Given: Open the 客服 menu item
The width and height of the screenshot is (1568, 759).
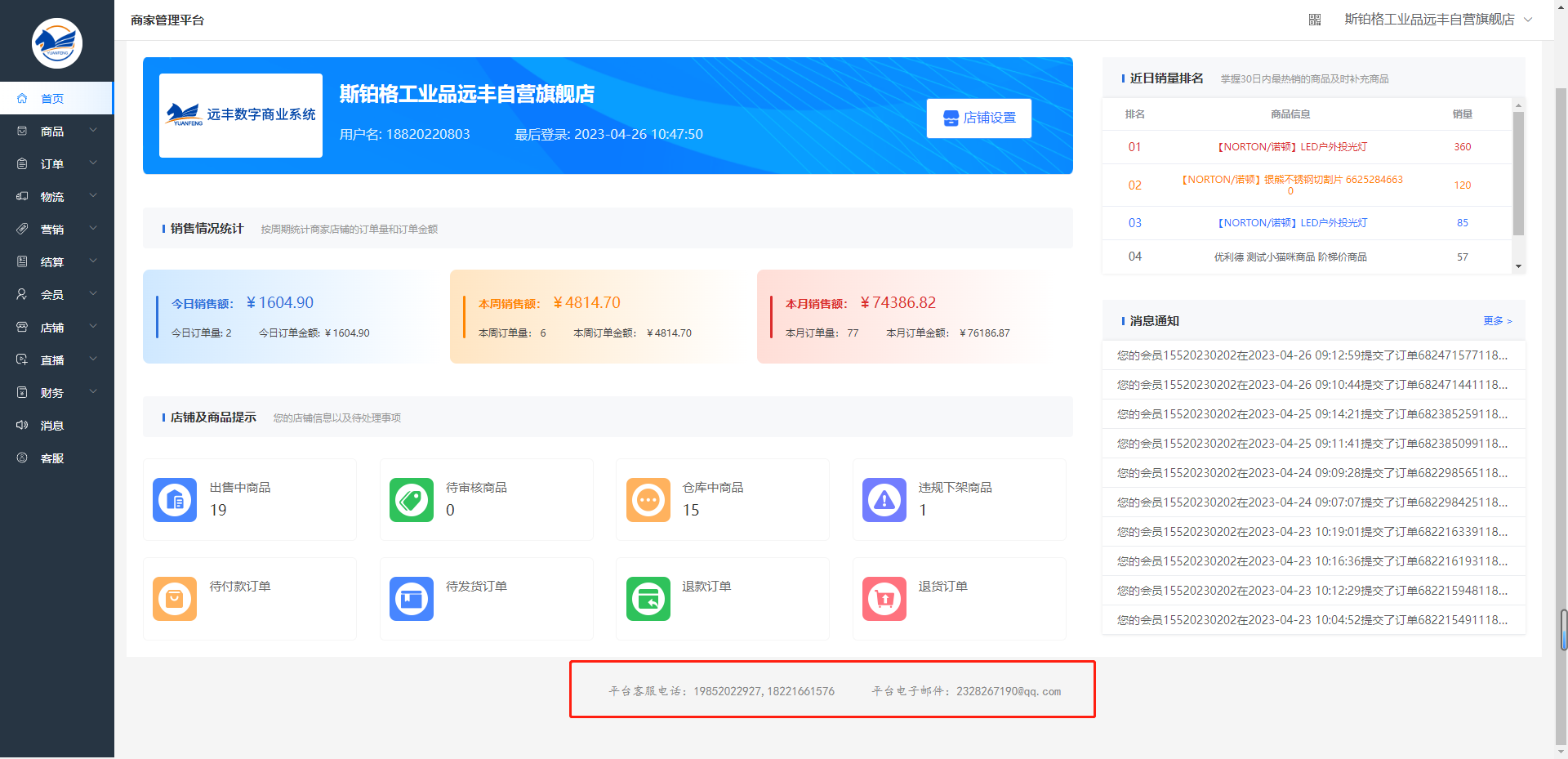Looking at the screenshot, I should (x=56, y=458).
